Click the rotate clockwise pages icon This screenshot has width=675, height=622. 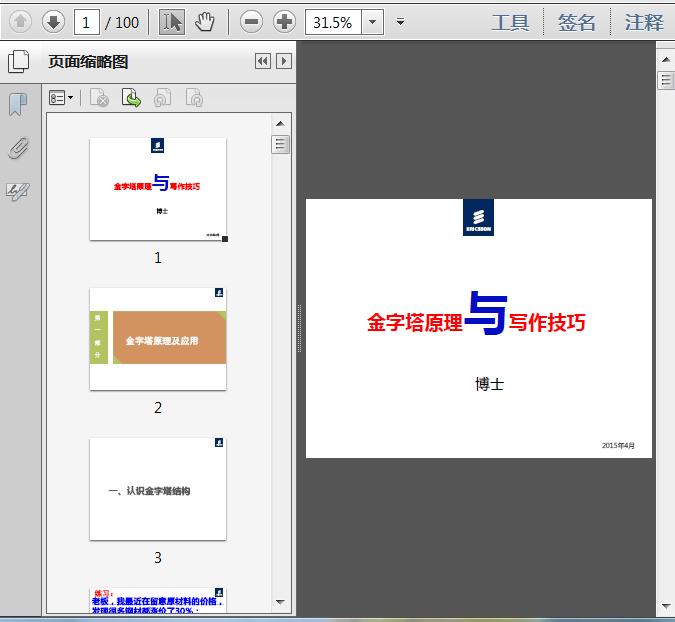pyautogui.click(x=195, y=97)
